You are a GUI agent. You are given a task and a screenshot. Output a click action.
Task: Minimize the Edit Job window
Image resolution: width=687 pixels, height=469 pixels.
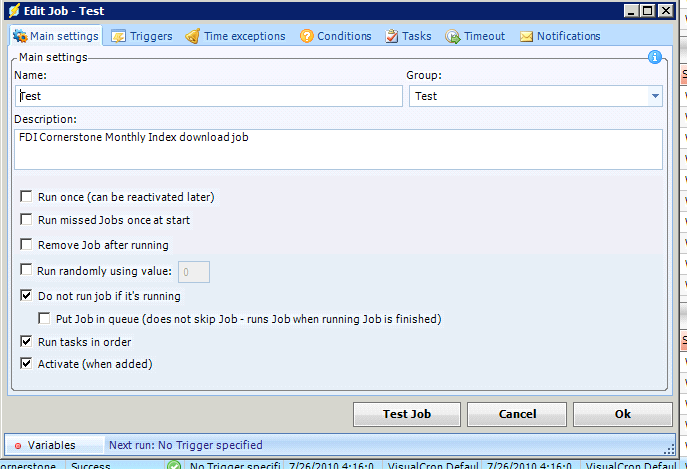(631, 11)
